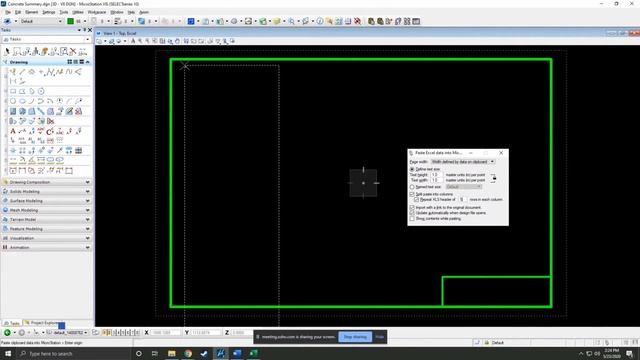Click the 'Hide' button on sharing bar
Viewport: 640px width, 360px height.
[380, 337]
